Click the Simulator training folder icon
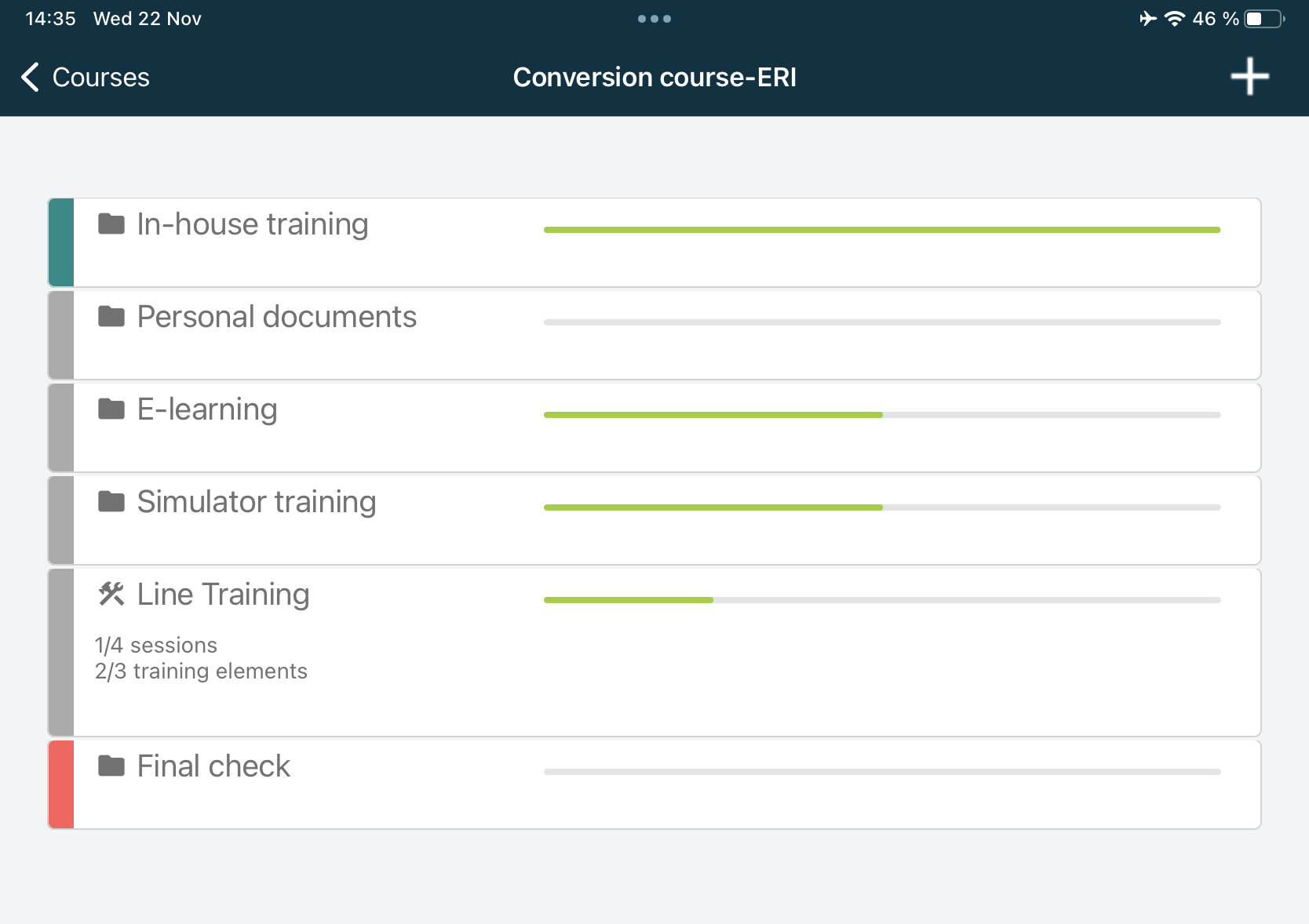 [111, 502]
